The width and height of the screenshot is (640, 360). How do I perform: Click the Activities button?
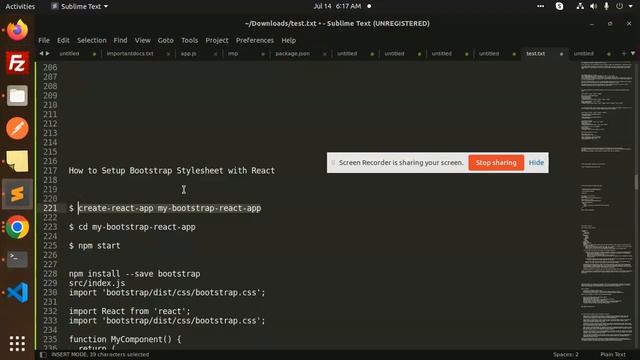point(20,6)
